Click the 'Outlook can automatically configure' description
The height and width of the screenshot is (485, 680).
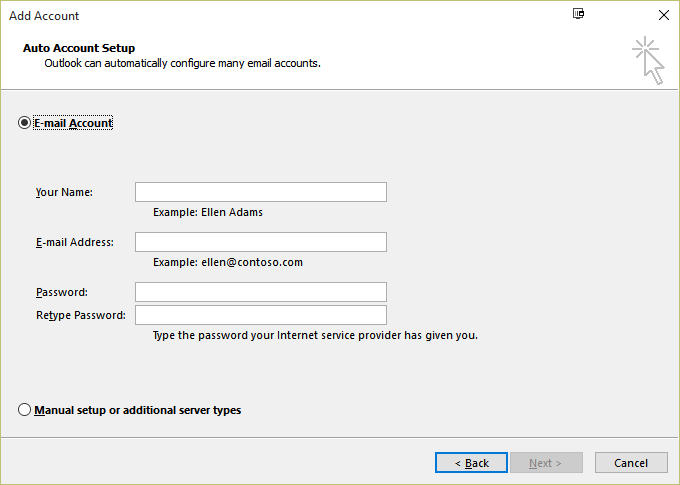click(x=183, y=63)
